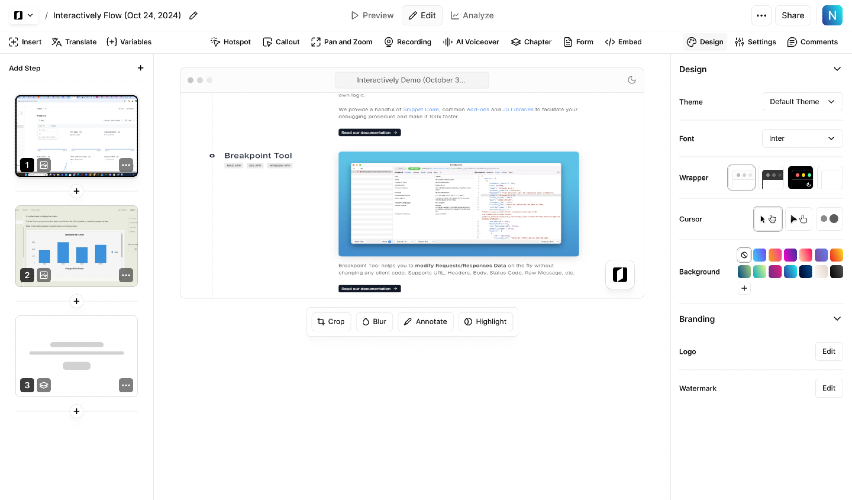The width and height of the screenshot is (852, 500).
Task: Select the blank no-wrapper option
Action: [831, 178]
